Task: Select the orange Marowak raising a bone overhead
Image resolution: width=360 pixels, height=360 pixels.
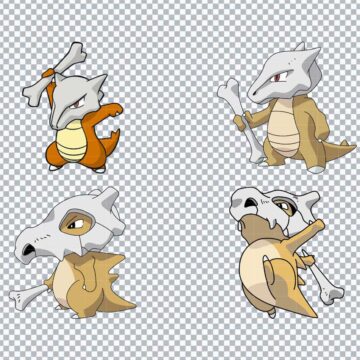Action: point(73,107)
